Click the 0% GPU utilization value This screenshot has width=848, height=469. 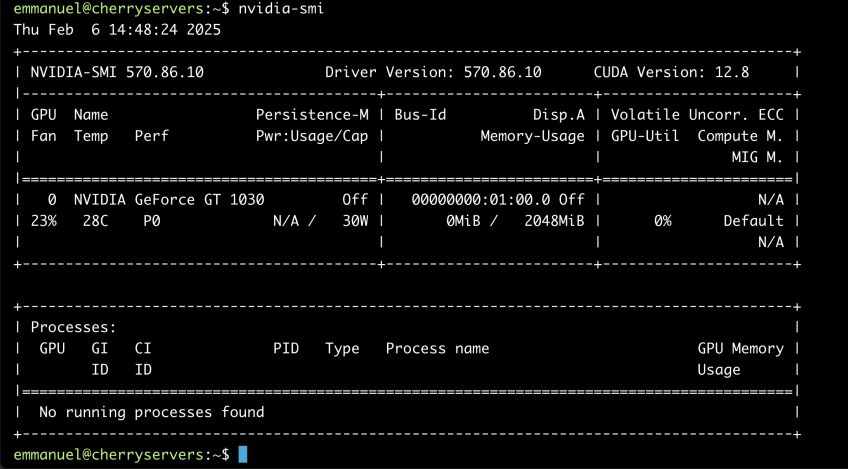662,220
